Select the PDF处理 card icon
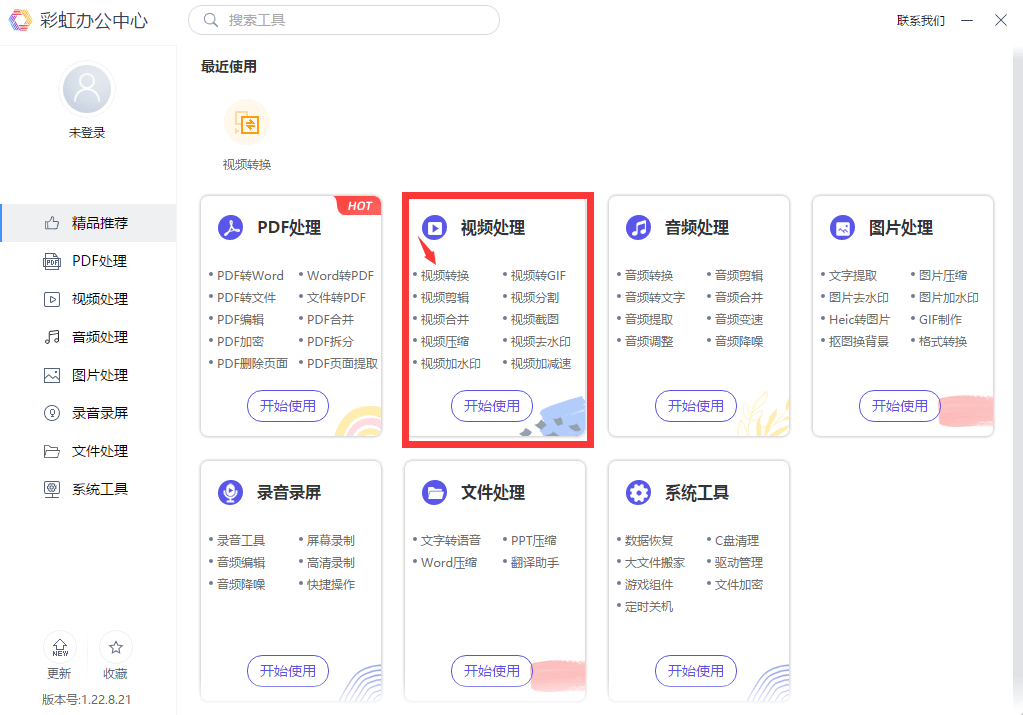The image size is (1023, 715). (x=230, y=227)
